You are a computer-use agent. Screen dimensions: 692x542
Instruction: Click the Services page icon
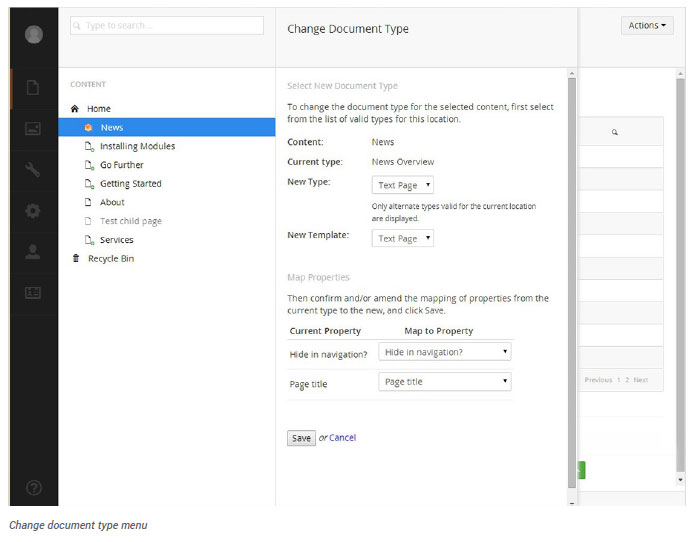click(x=89, y=240)
